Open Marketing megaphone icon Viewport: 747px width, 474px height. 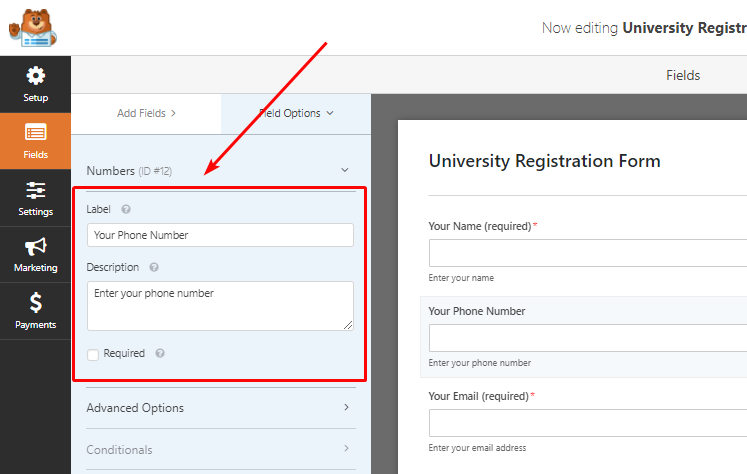click(x=35, y=247)
